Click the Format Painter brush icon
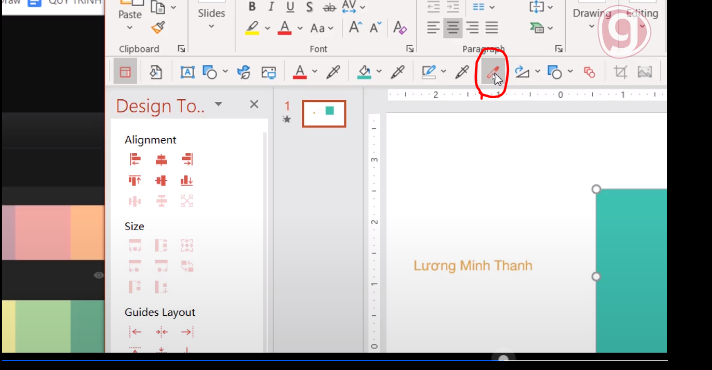 pyautogui.click(x=158, y=28)
